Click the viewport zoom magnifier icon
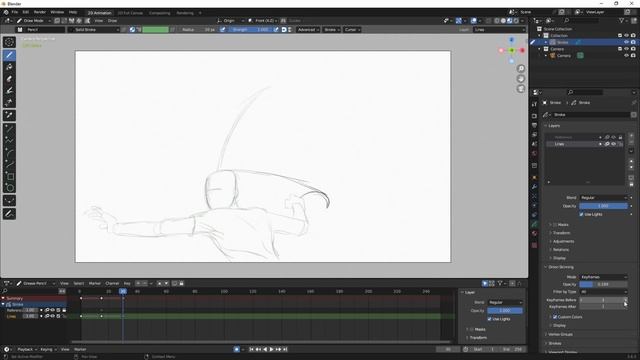Screen dimensions: 640x360 click(521, 69)
